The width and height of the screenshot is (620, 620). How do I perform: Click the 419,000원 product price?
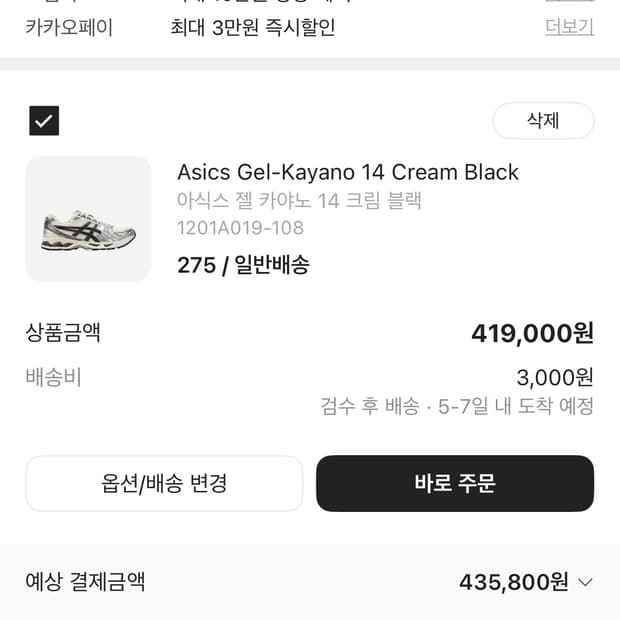pyautogui.click(x=532, y=333)
